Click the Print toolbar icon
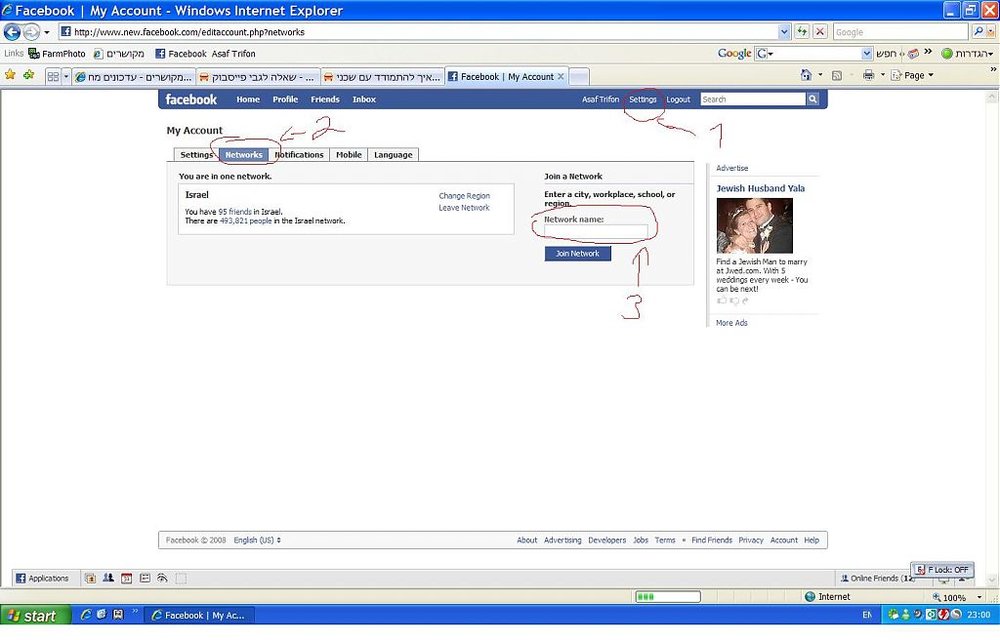Image resolution: width=1000 pixels, height=640 pixels. coord(868,75)
